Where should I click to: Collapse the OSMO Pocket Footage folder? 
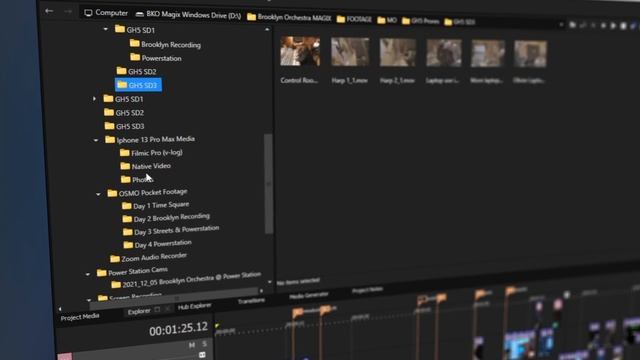click(98, 194)
